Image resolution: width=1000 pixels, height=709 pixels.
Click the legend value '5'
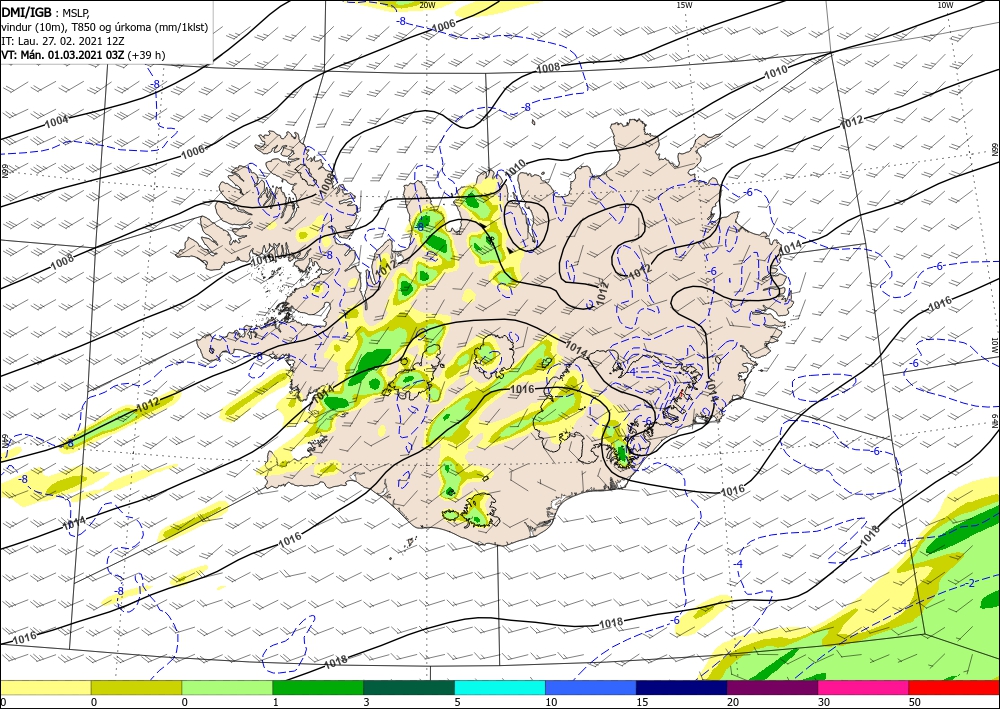(x=457, y=702)
